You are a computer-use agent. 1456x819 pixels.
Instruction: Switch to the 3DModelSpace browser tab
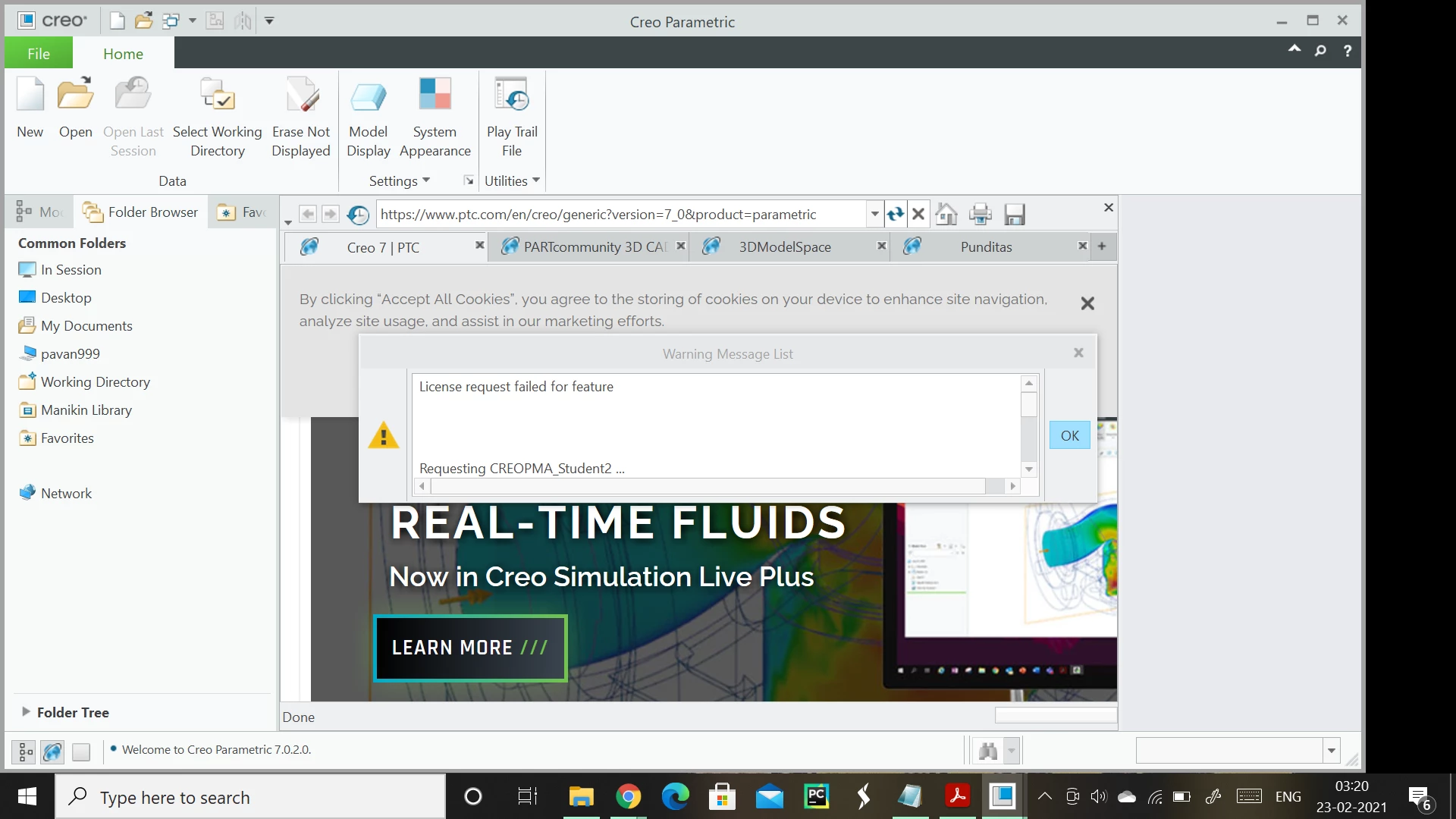click(x=785, y=247)
